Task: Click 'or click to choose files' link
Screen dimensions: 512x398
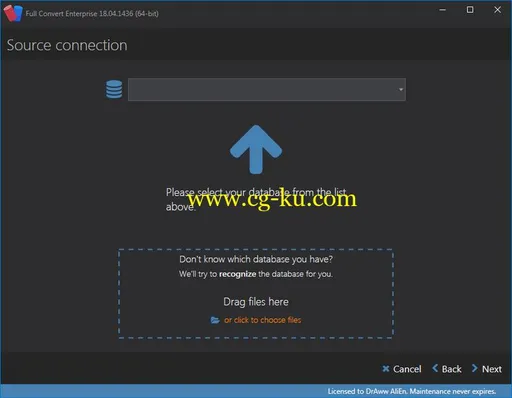Action: pos(263,320)
